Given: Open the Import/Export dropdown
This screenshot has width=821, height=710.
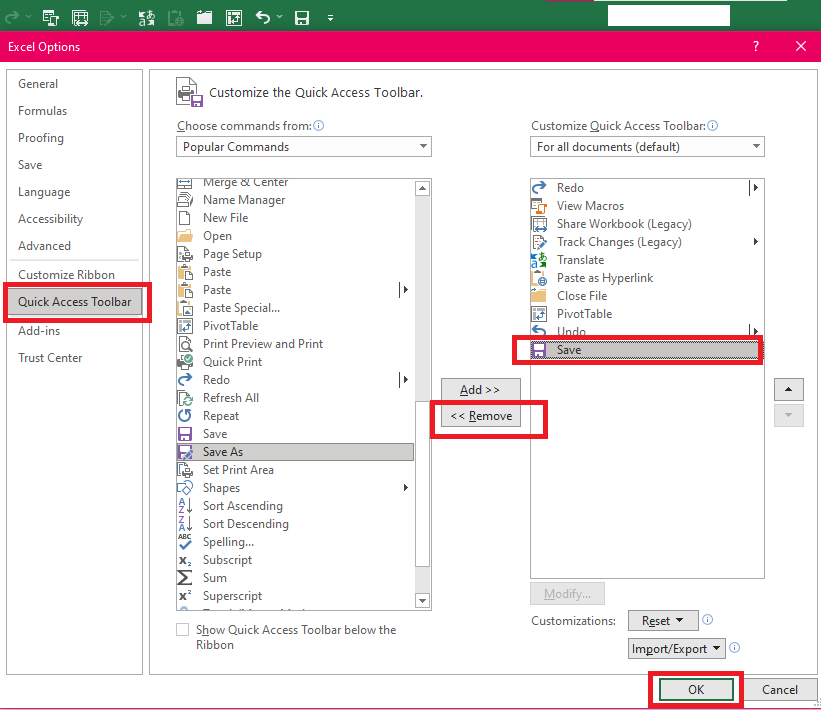Looking at the screenshot, I should 676,649.
